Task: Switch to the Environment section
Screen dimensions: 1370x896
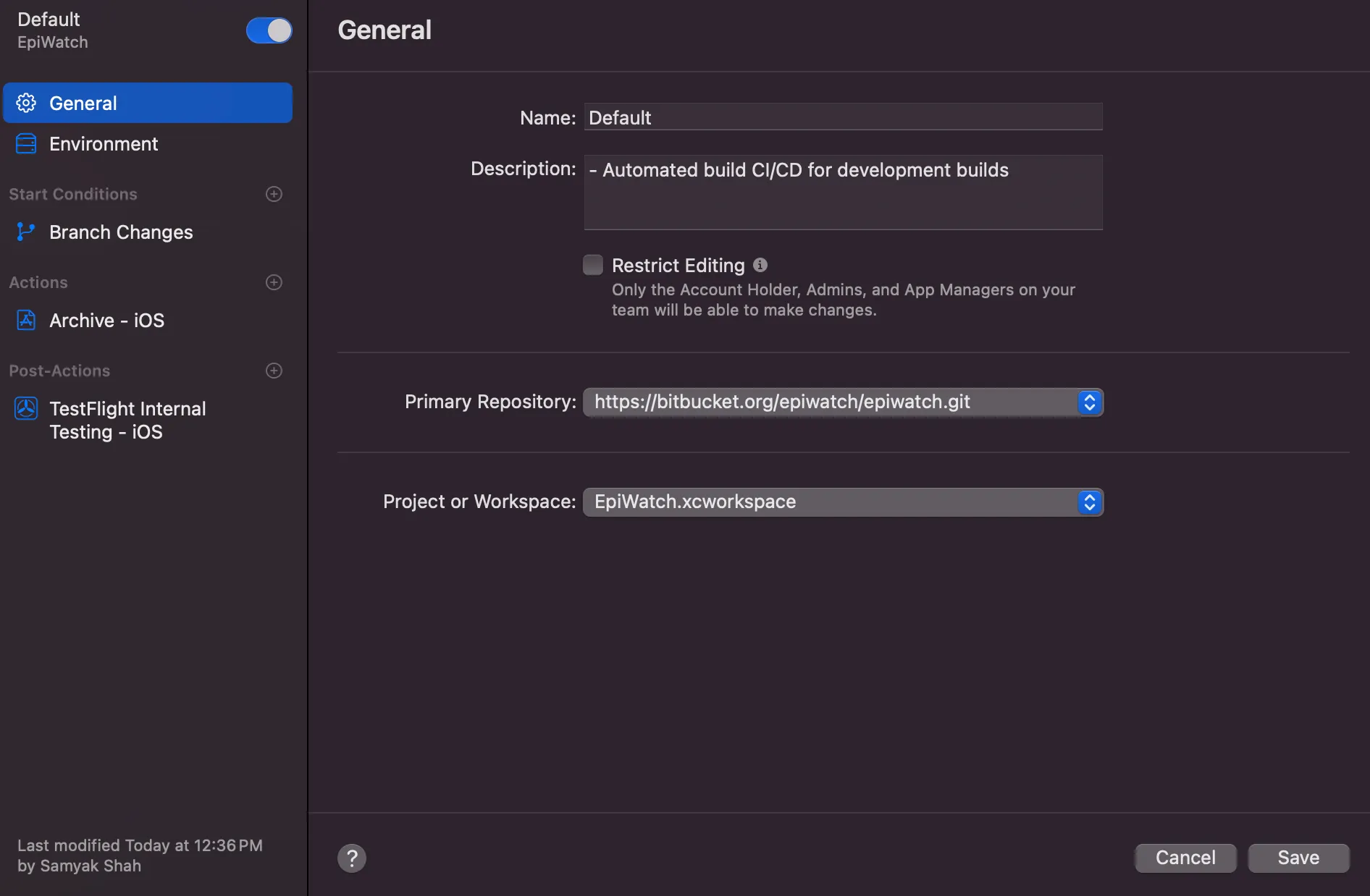Action: click(x=104, y=143)
